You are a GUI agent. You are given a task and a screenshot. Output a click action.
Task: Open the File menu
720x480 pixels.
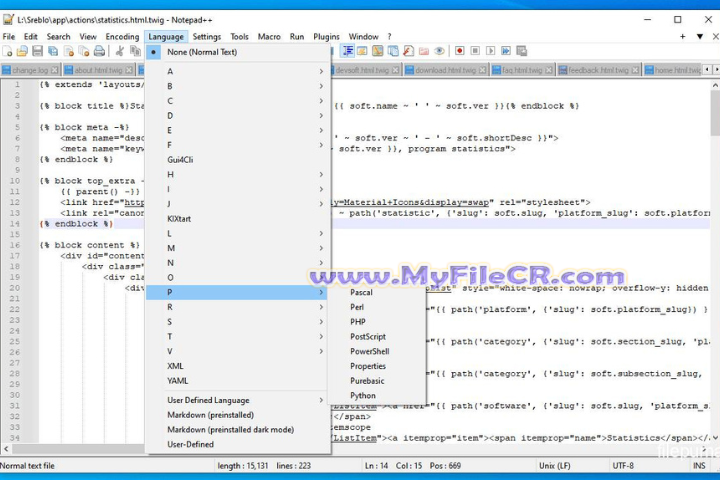point(9,37)
